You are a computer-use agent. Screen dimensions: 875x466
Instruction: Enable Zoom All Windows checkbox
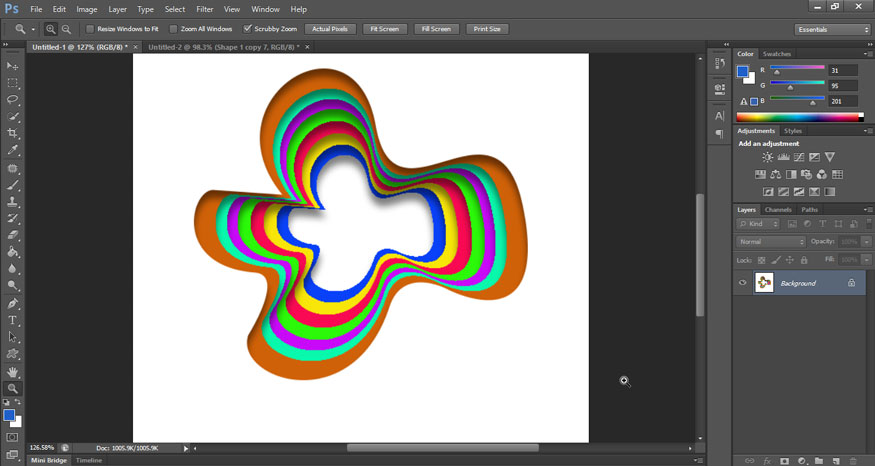173,28
